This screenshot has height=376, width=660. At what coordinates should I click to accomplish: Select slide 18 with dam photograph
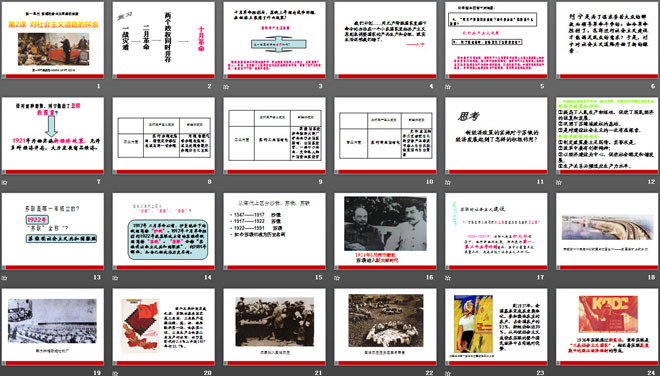[x=607, y=231]
